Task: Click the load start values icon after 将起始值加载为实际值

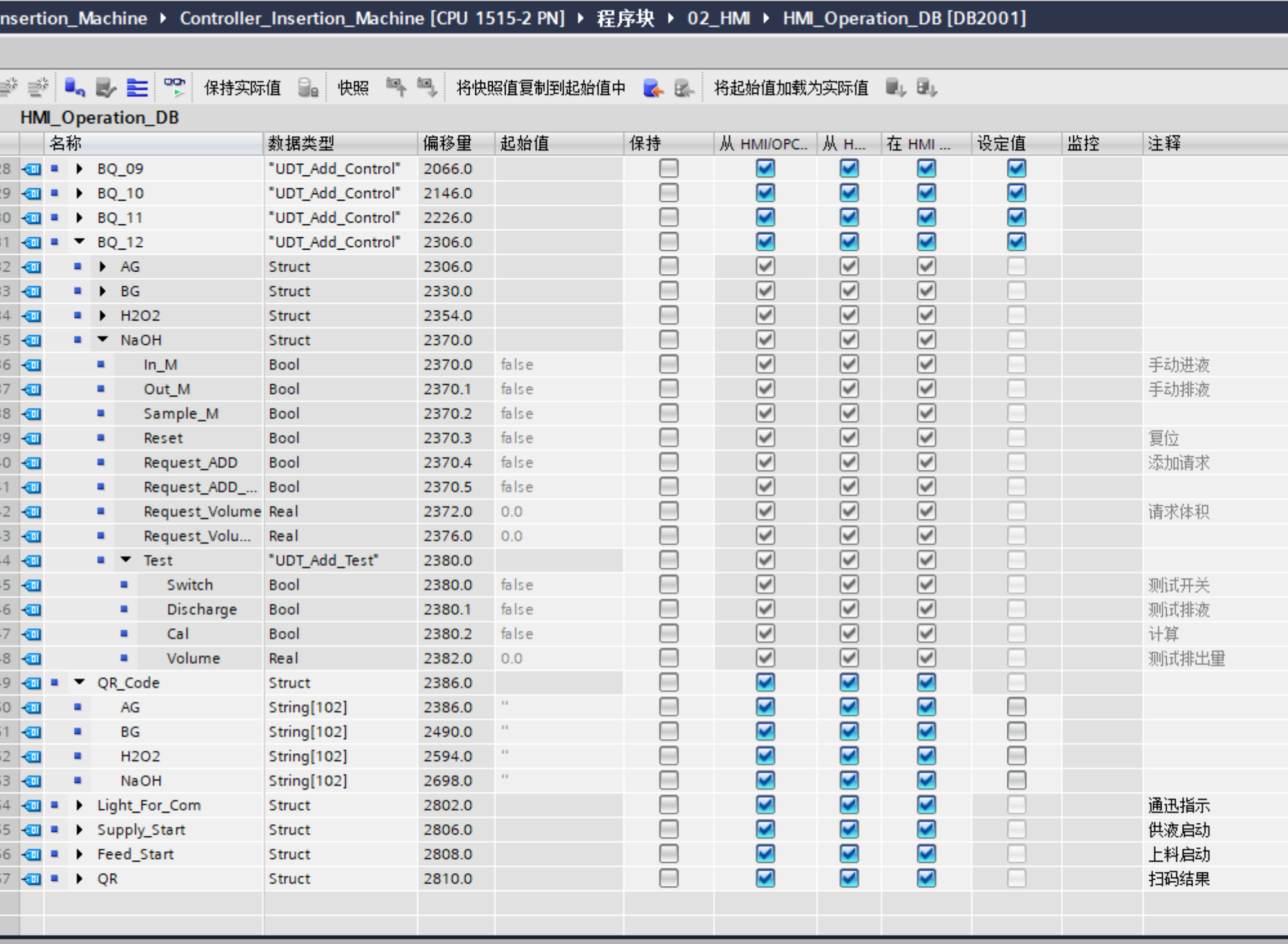Action: pyautogui.click(x=895, y=87)
